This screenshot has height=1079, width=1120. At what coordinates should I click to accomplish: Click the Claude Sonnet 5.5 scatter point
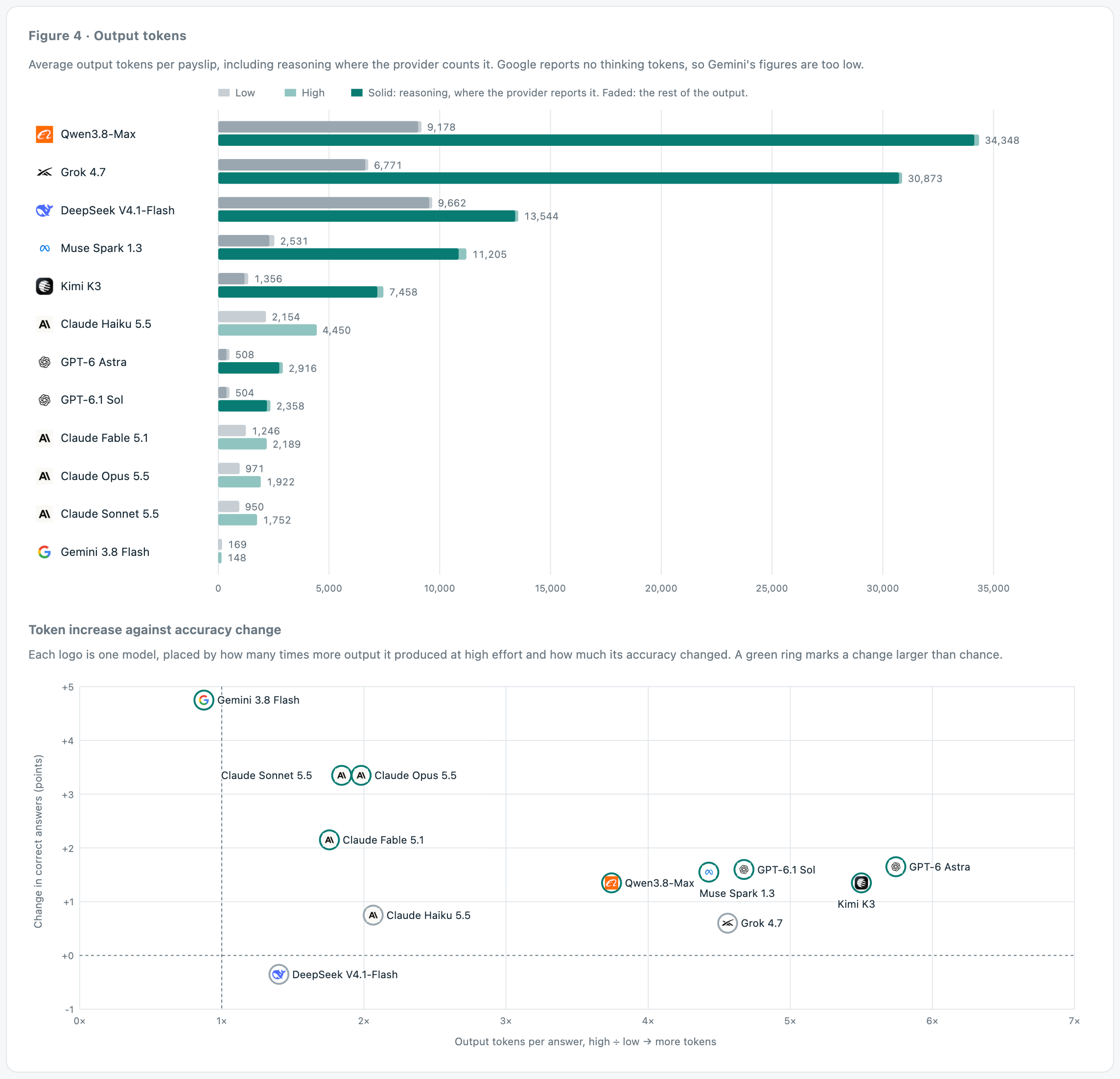tap(341, 775)
